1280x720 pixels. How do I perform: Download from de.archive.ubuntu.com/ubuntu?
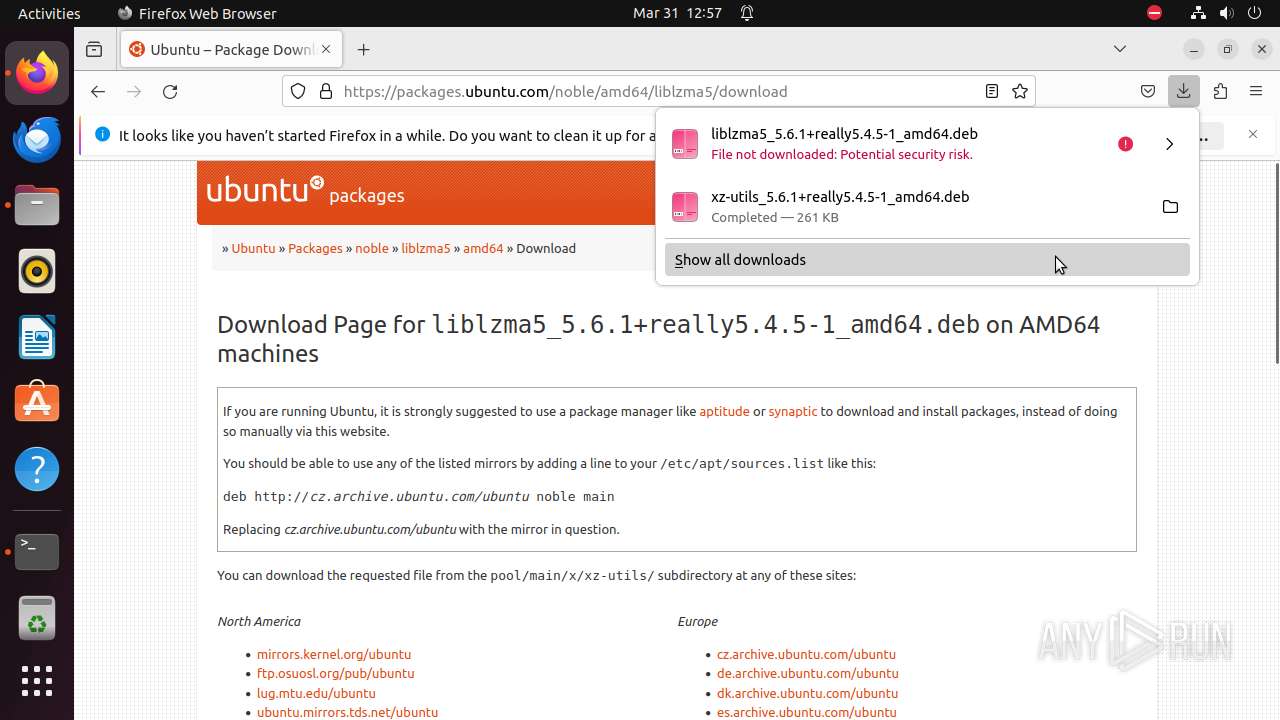807,673
